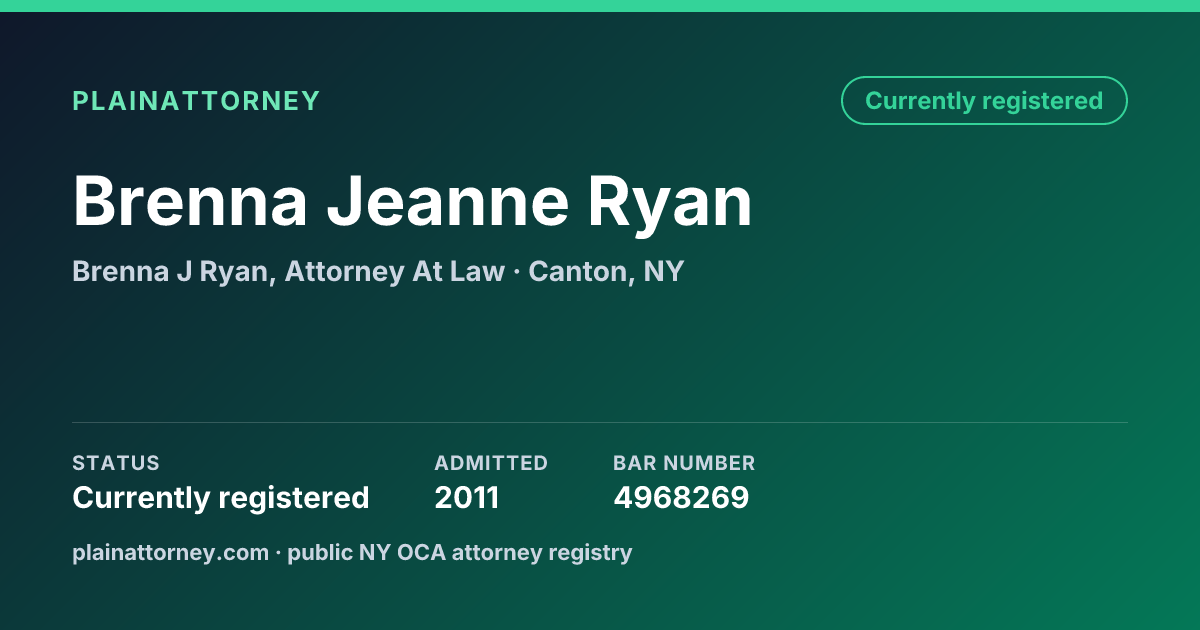The image size is (1200, 630).
Task: Click the Currently registered status value
Action: click(221, 497)
